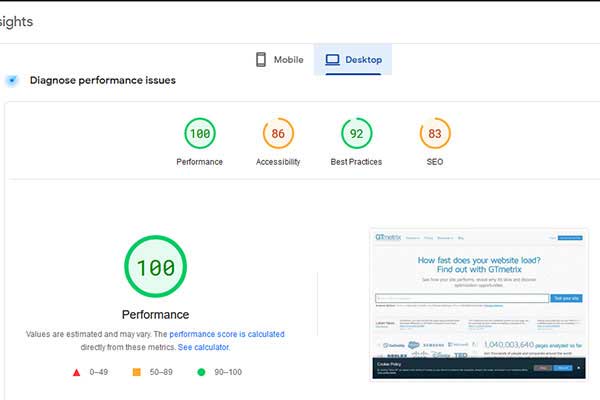The image size is (600, 400).
Task: Click the green circle 90–100 legend icon
Action: (201, 372)
